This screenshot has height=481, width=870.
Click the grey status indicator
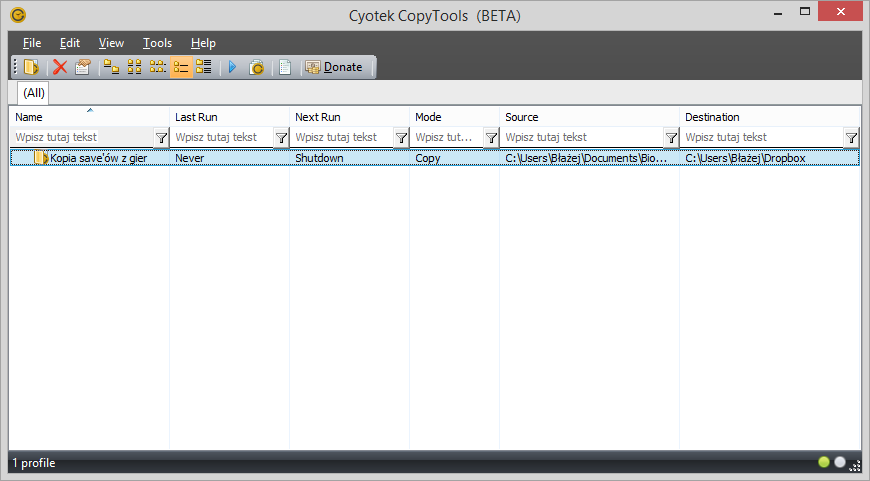(840, 462)
